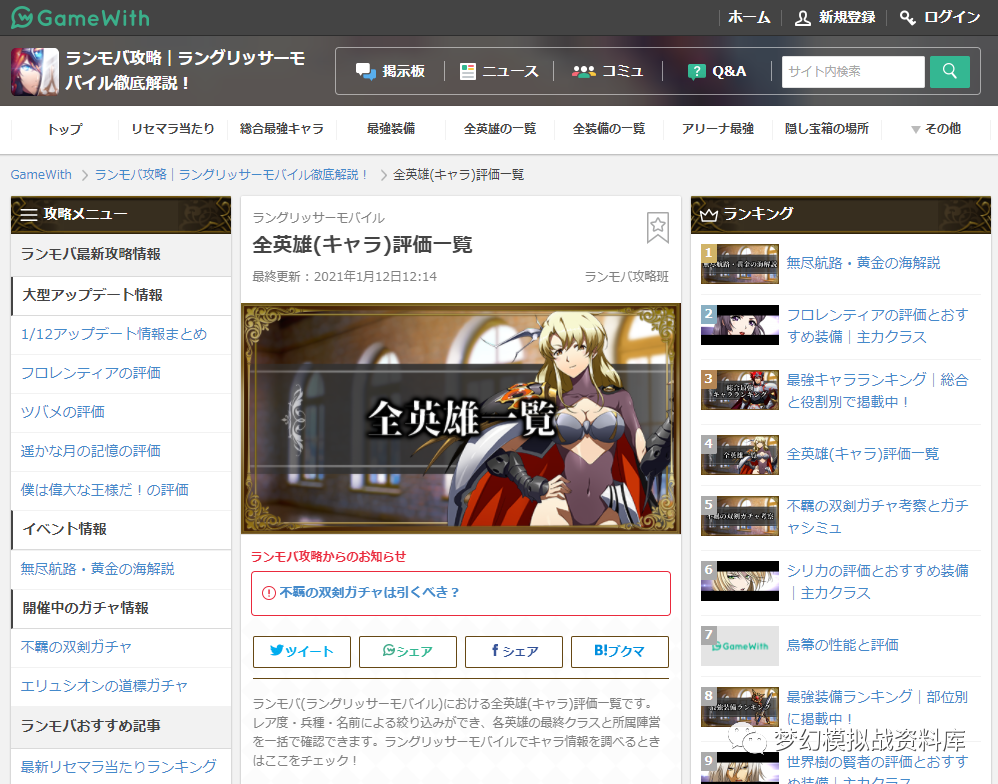Click the 大型アップデート情報 sidebar heading
998x784 pixels.
[92, 295]
